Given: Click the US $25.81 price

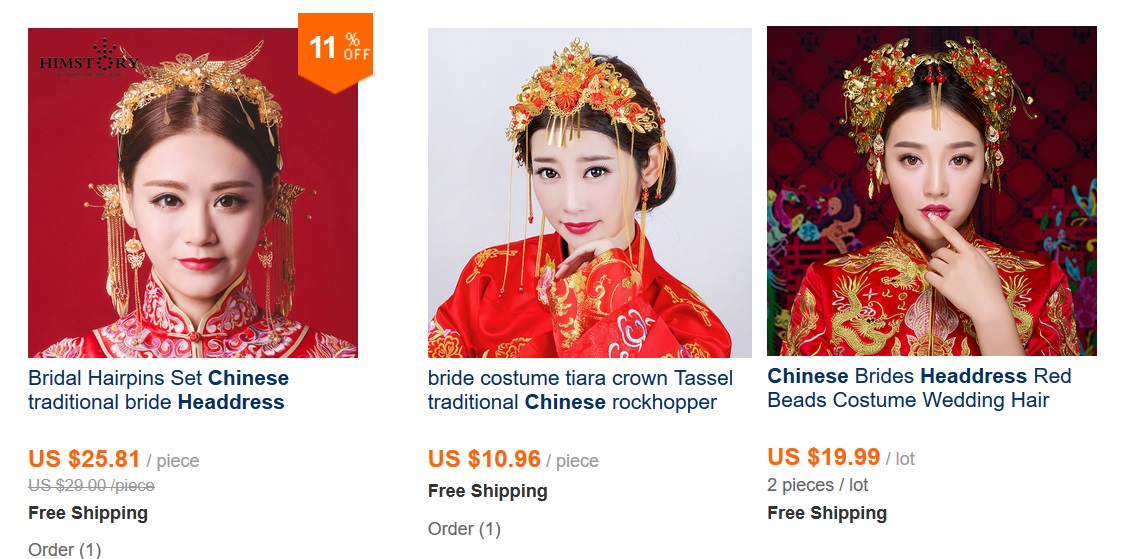Looking at the screenshot, I should point(84,458).
